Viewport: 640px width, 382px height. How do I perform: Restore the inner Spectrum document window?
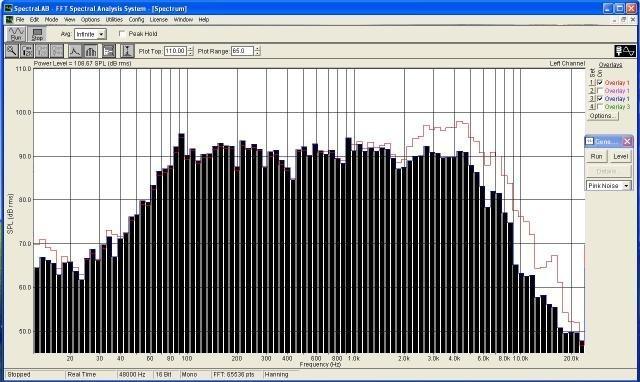point(623,20)
